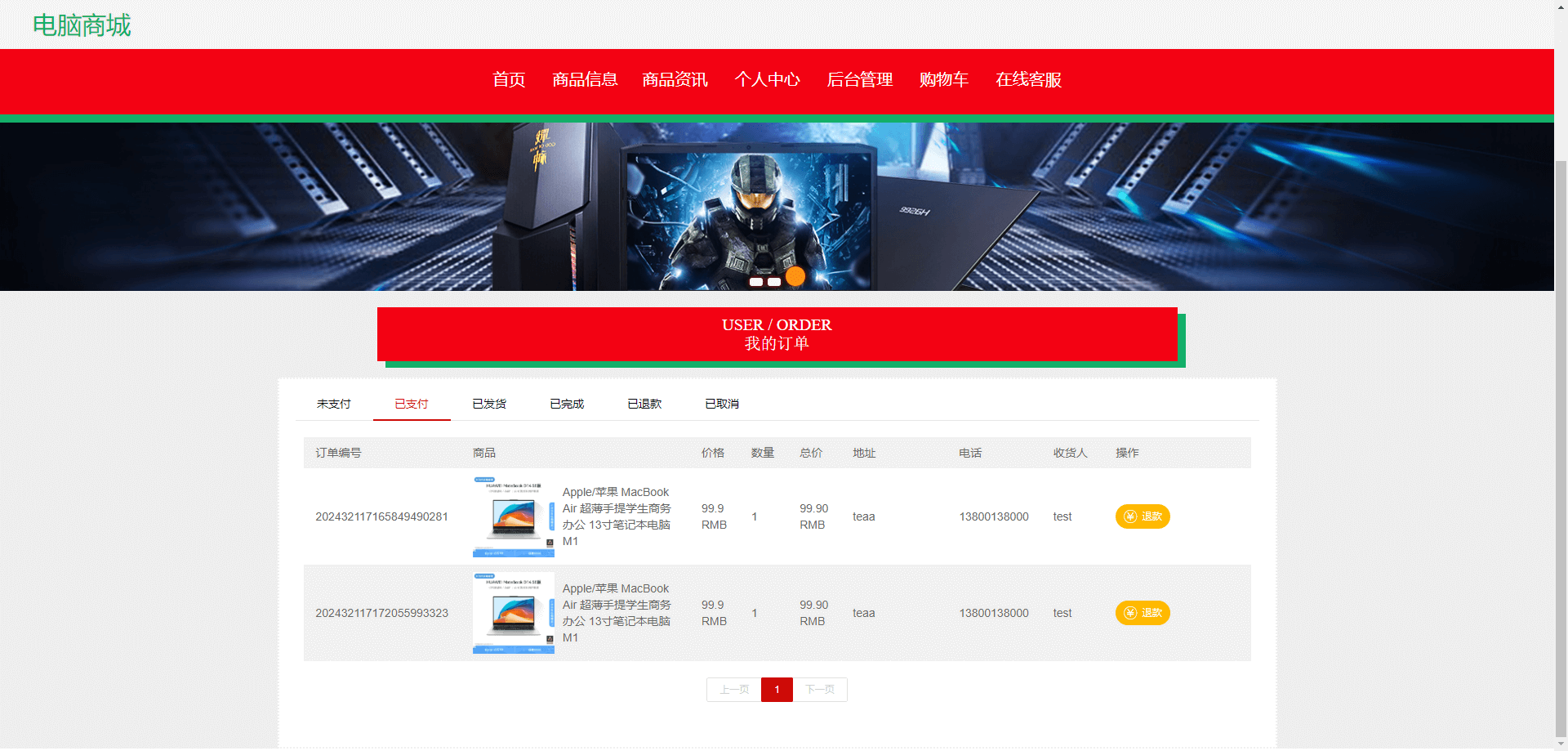Open 个人中心 in the navigation bar

click(767, 79)
